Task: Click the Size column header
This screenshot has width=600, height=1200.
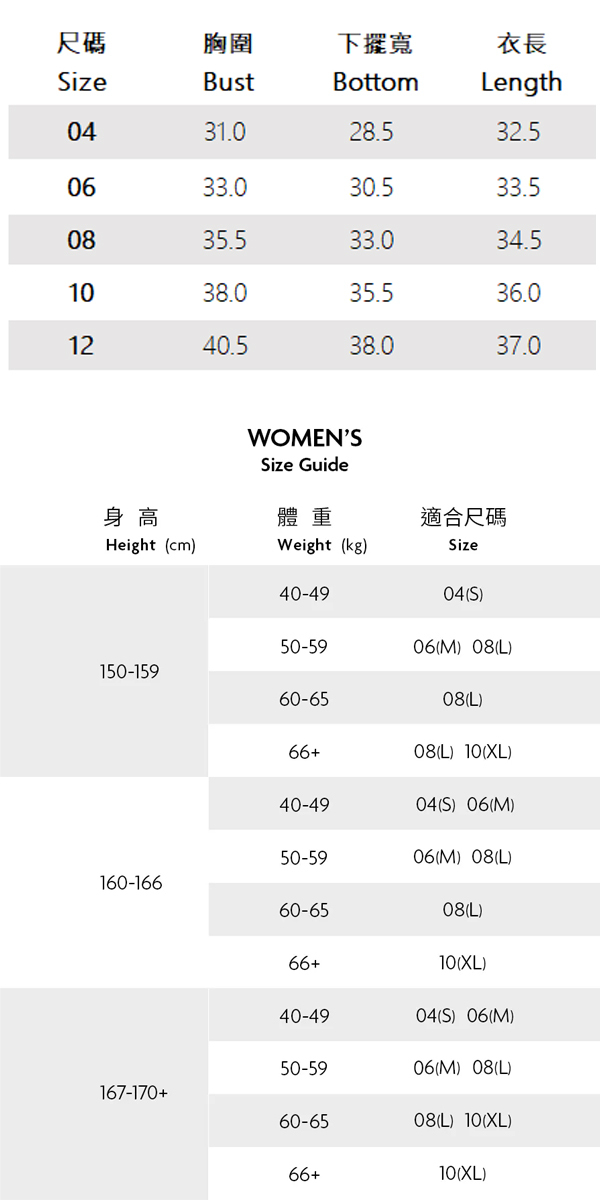Action: [x=81, y=63]
